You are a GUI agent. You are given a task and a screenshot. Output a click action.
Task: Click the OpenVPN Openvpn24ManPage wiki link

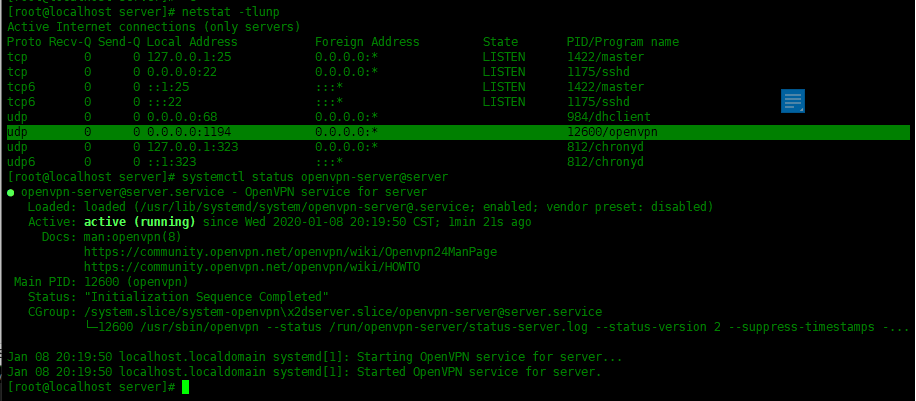tap(290, 252)
